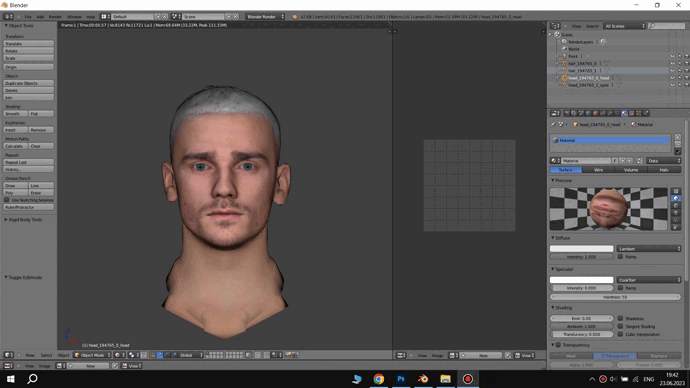Screen dimensions: 690x388
Task: Enable Use Sketching Sessions checkbox
Action: tap(7, 200)
